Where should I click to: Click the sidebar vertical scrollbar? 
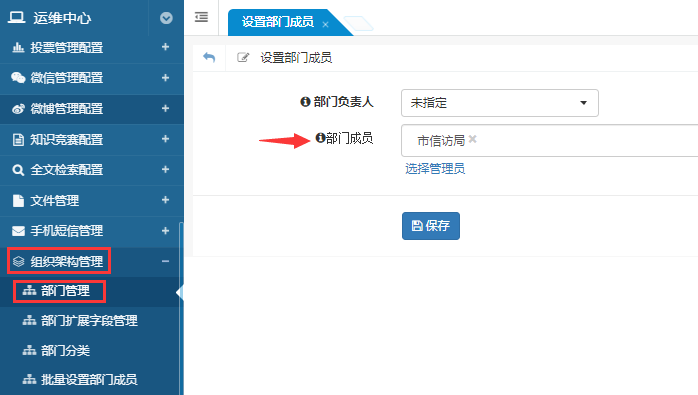(181, 309)
